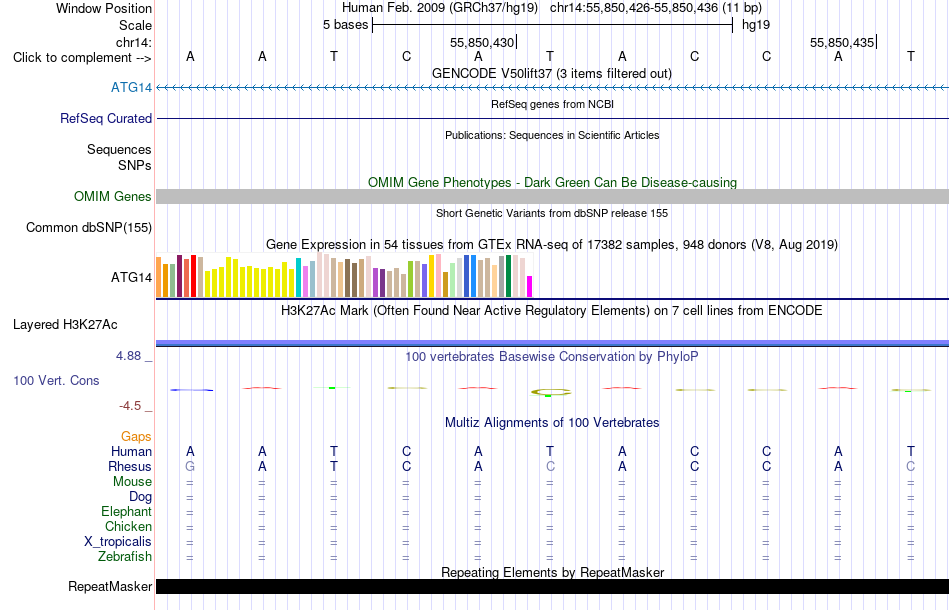Click 'Publications: Sequences in Scientific Articles' title
The image size is (950, 610).
click(552, 135)
